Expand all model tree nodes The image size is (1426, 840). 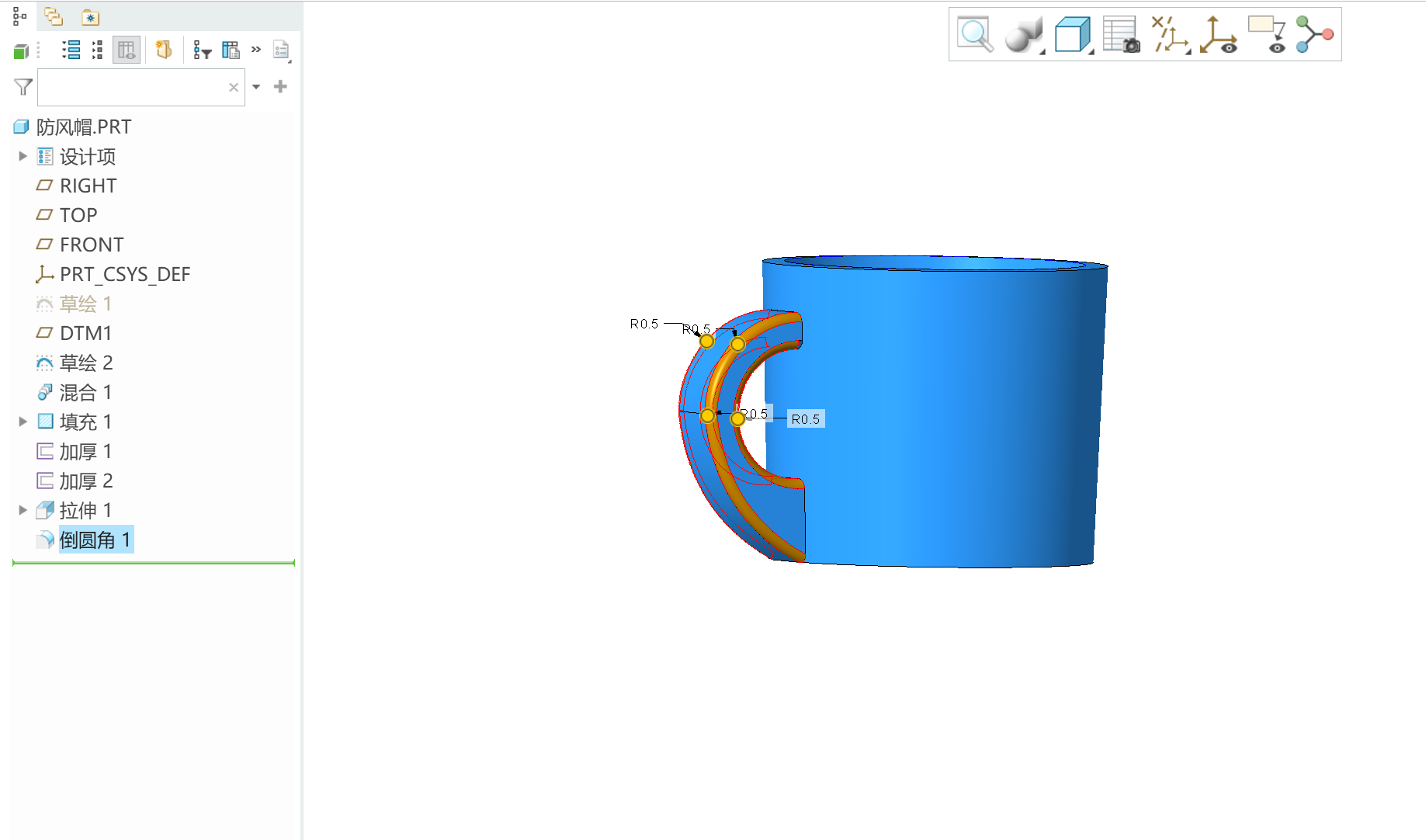pyautogui.click(x=71, y=50)
